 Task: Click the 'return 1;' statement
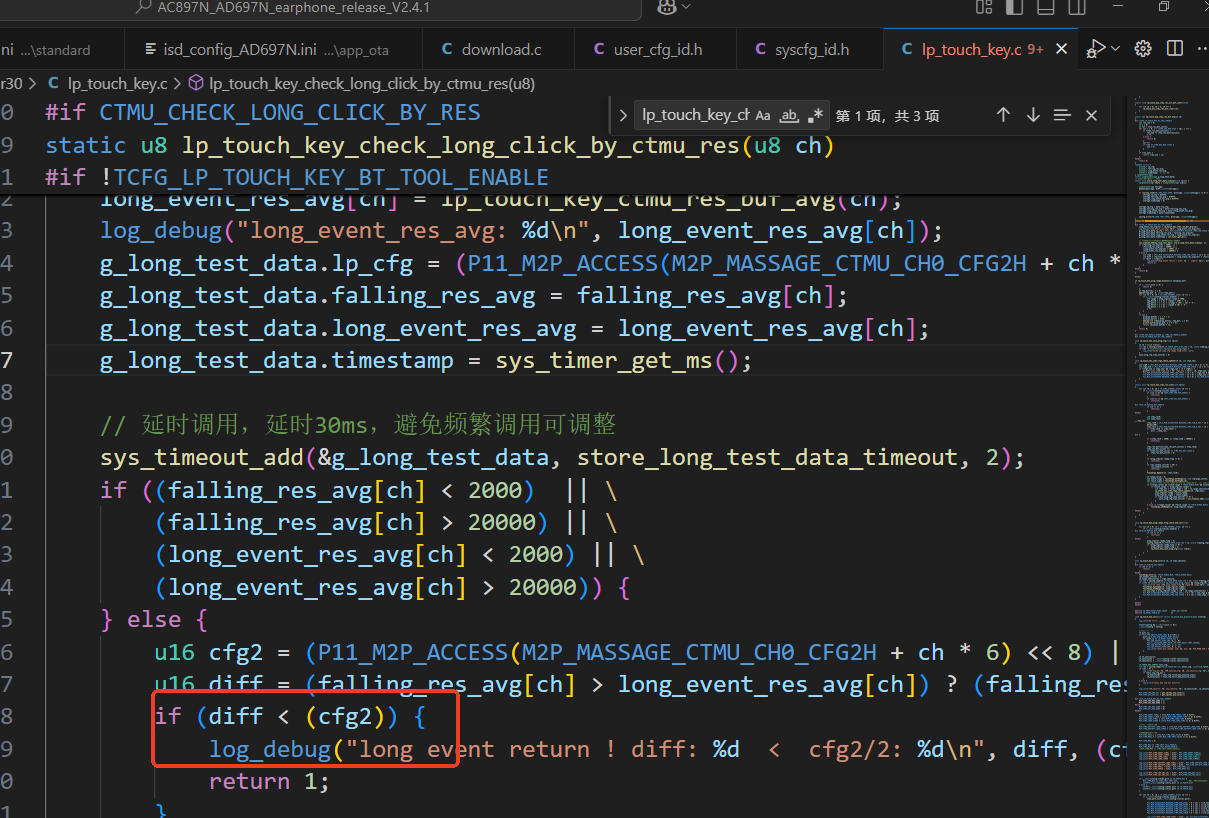(269, 782)
